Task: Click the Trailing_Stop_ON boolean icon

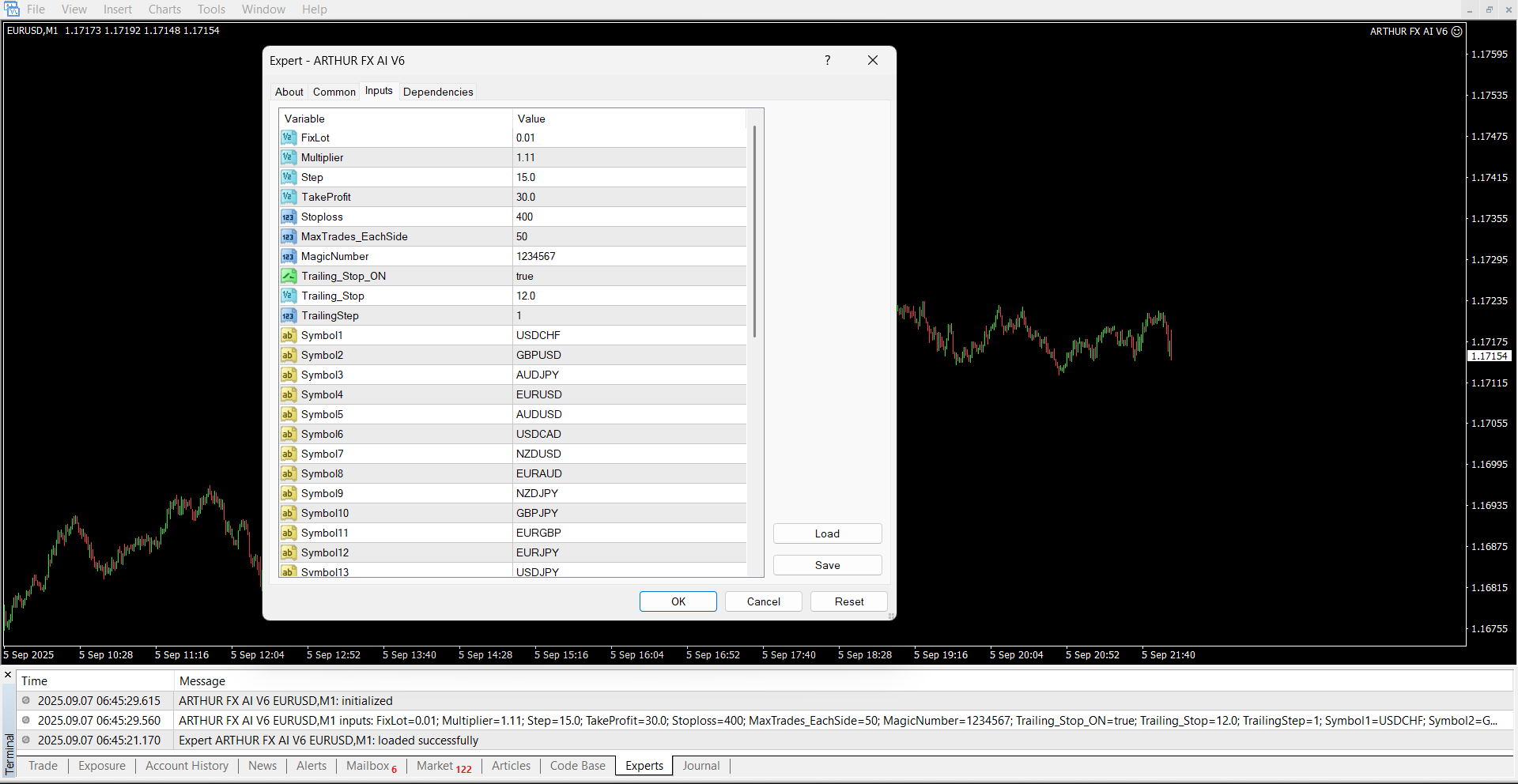Action: click(288, 276)
